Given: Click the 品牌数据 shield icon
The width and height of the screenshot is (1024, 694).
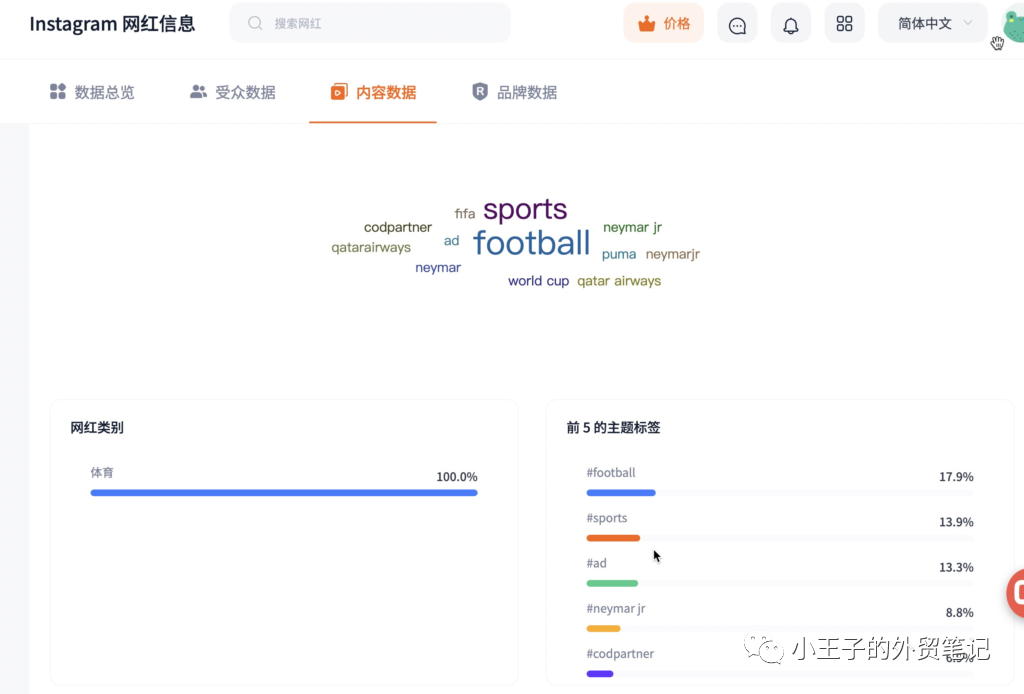Looking at the screenshot, I should point(480,91).
